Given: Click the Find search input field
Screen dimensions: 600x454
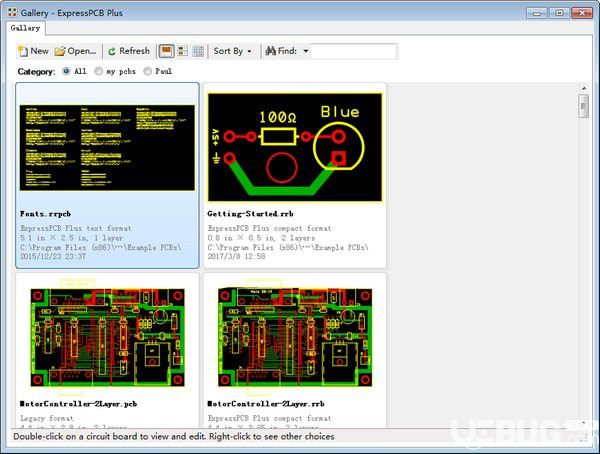Looking at the screenshot, I should pyautogui.click(x=354, y=51).
